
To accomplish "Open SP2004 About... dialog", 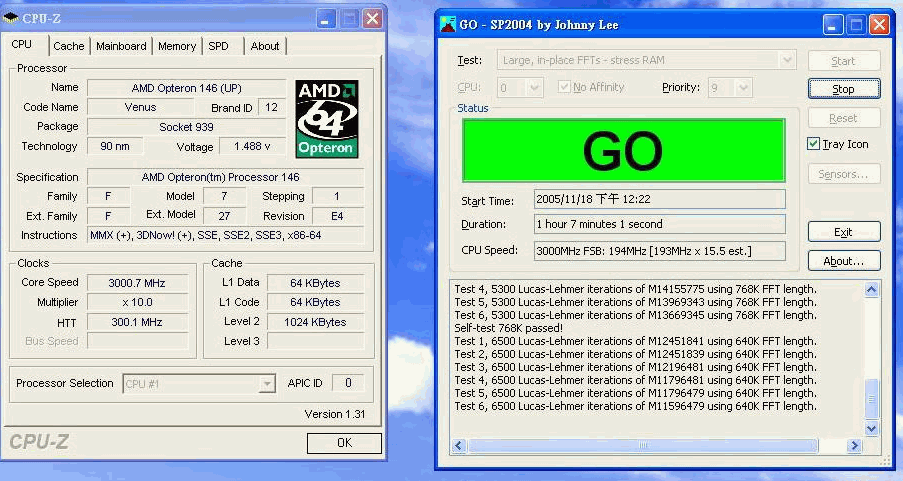I will click(x=844, y=261).
